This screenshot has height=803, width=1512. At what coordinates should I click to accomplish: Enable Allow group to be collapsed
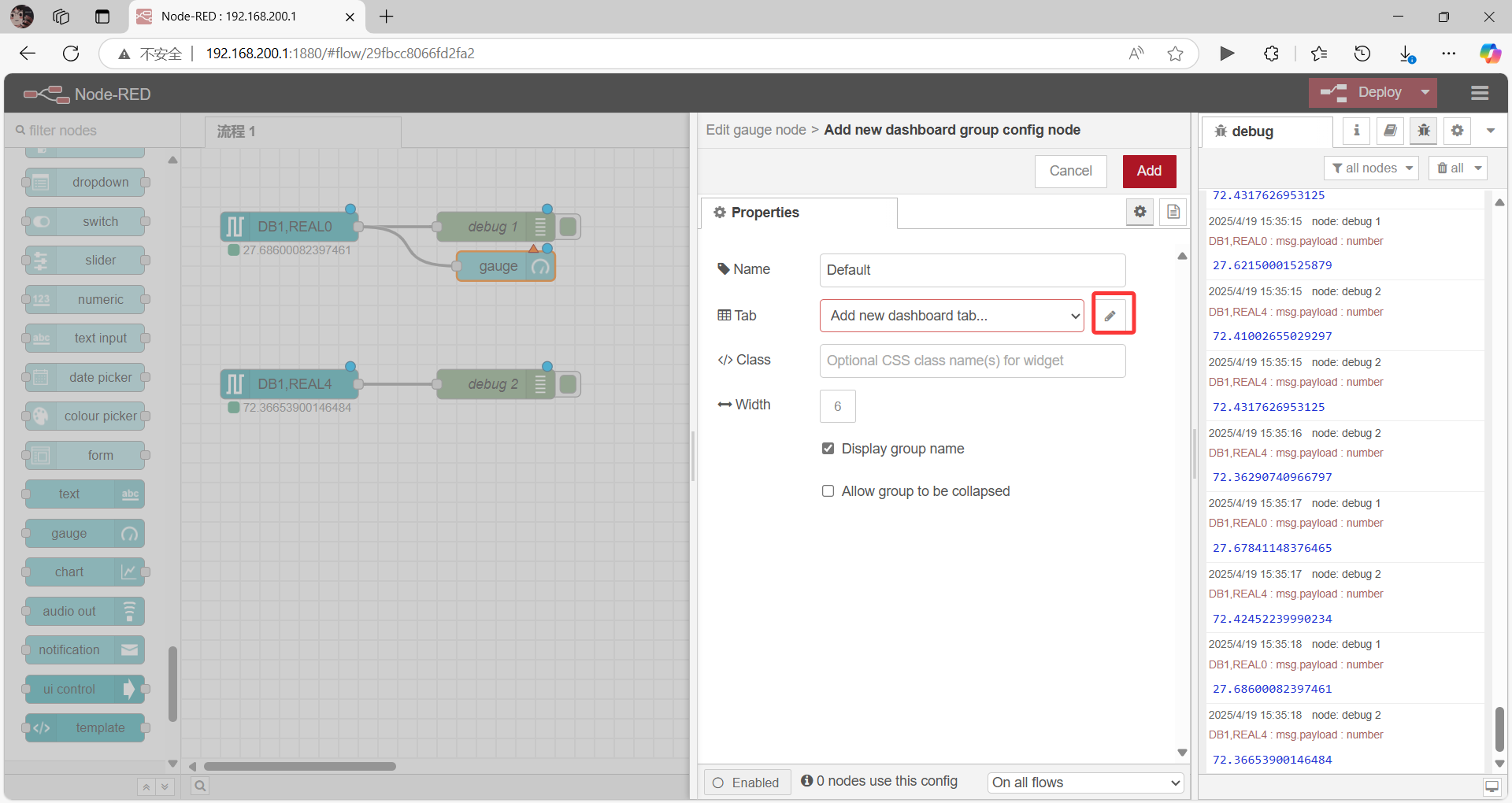click(828, 490)
